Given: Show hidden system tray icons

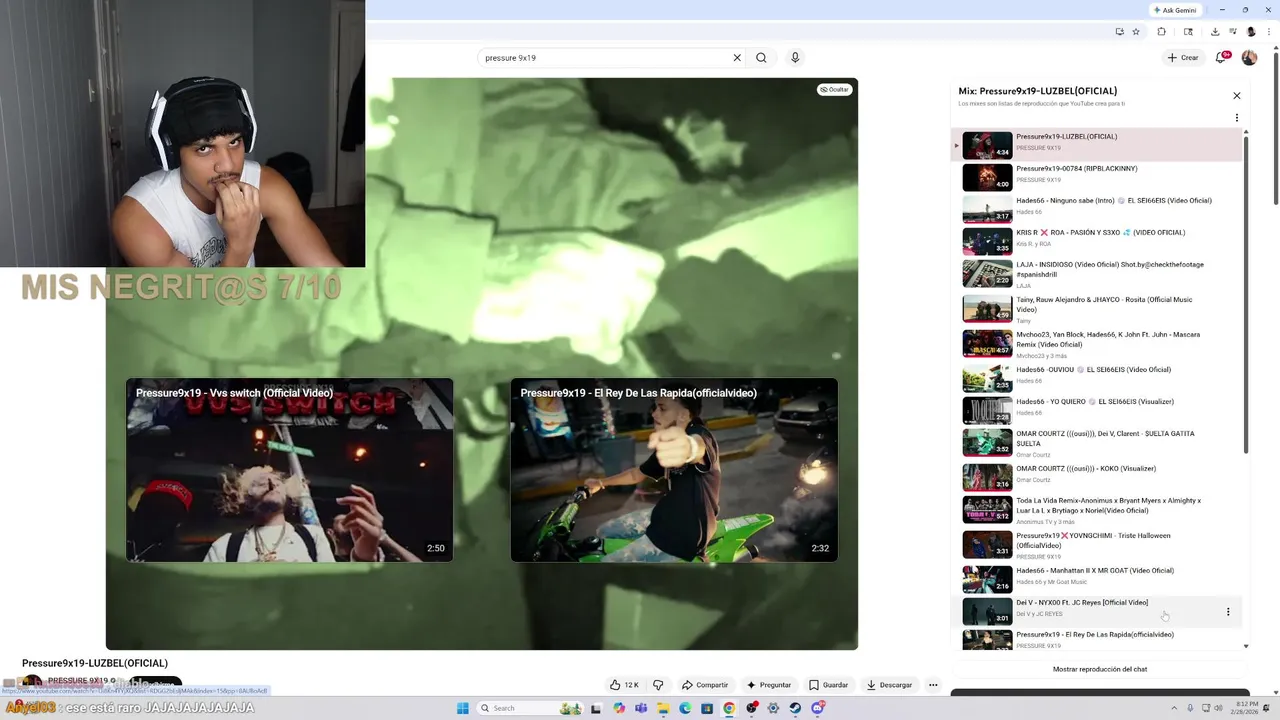Looking at the screenshot, I should 1174,708.
